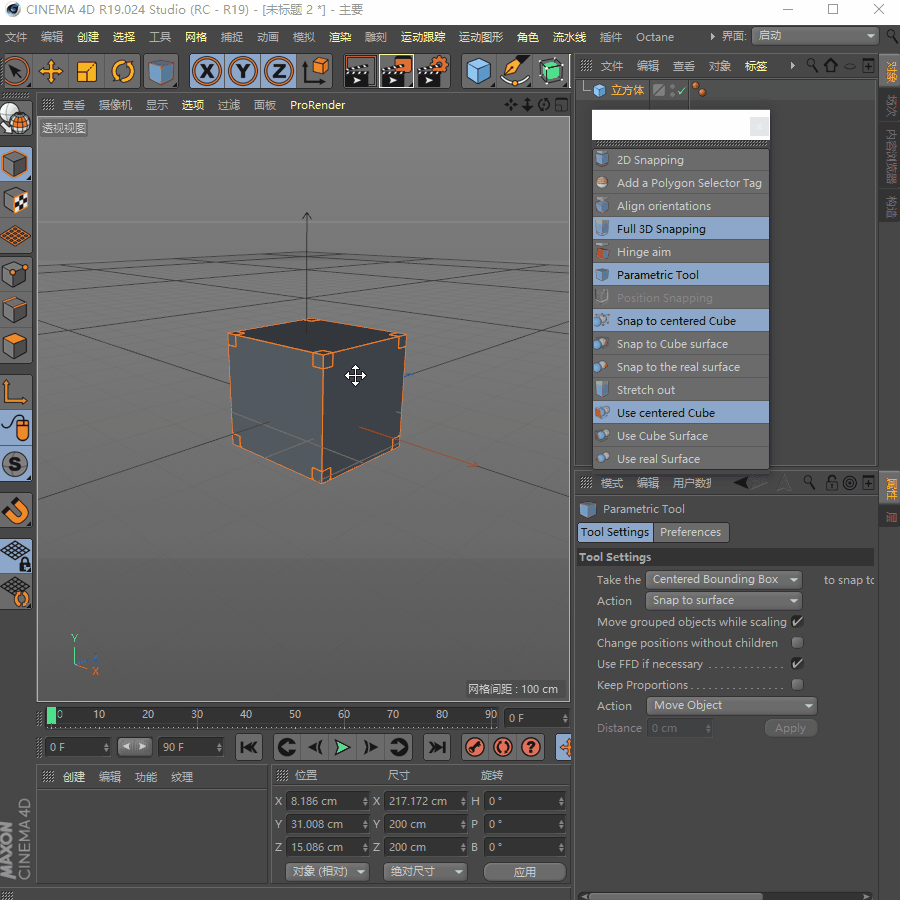Screen dimensions: 900x900
Task: Click the Cube primitive icon
Action: 480,71
